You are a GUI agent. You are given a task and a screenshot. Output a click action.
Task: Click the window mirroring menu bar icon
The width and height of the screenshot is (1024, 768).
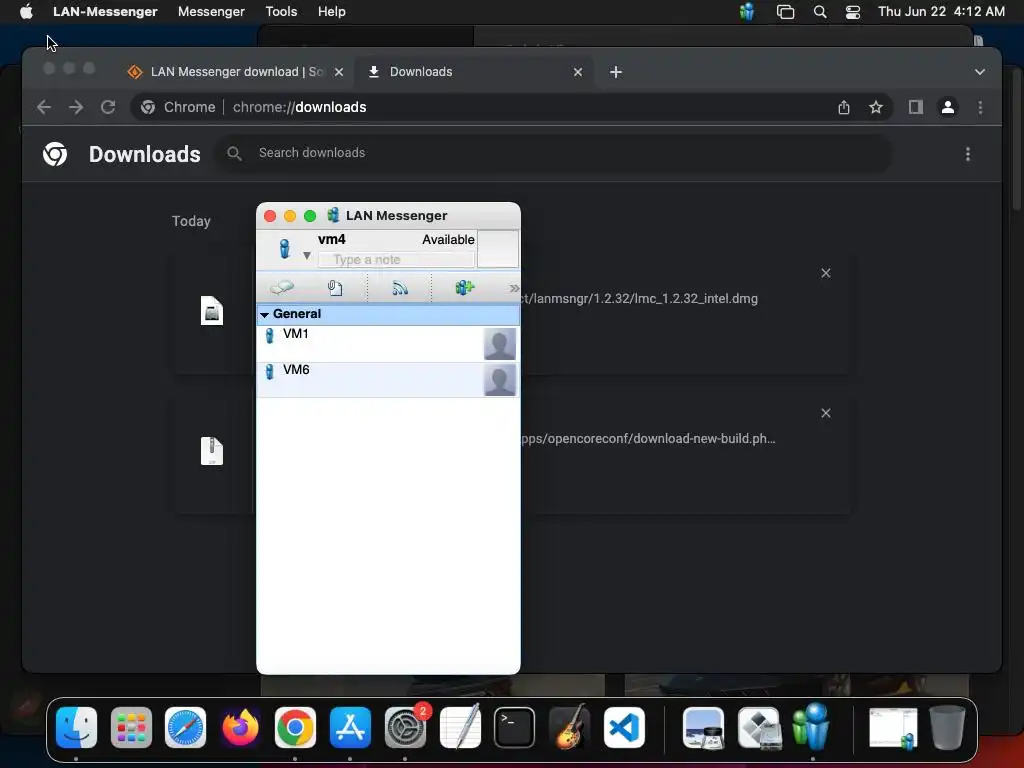coord(785,12)
